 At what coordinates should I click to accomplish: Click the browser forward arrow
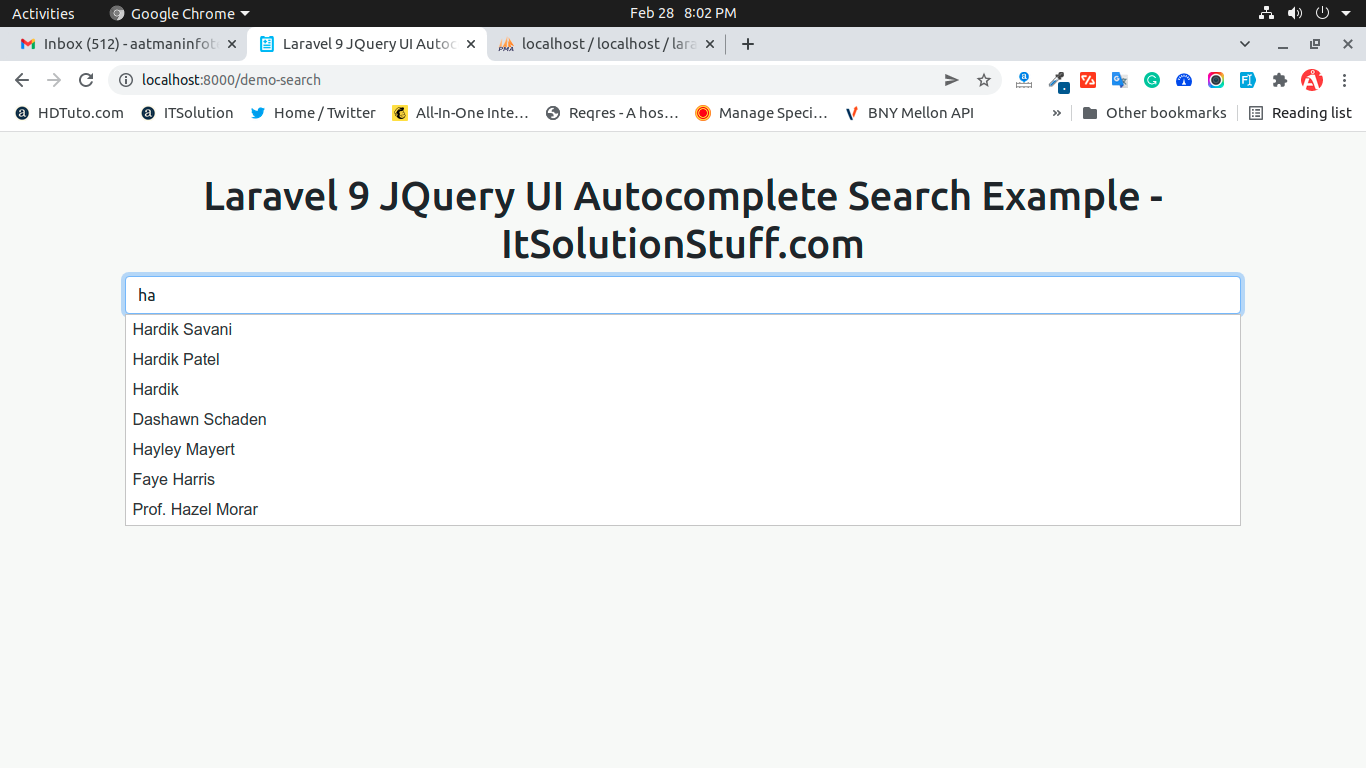click(54, 80)
